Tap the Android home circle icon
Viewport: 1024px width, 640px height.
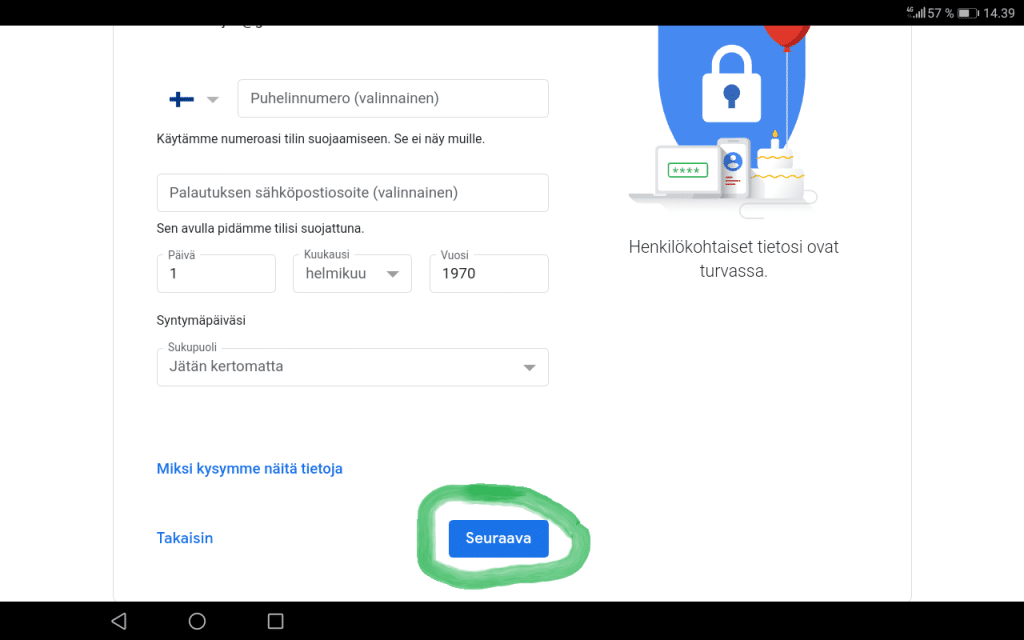197,621
